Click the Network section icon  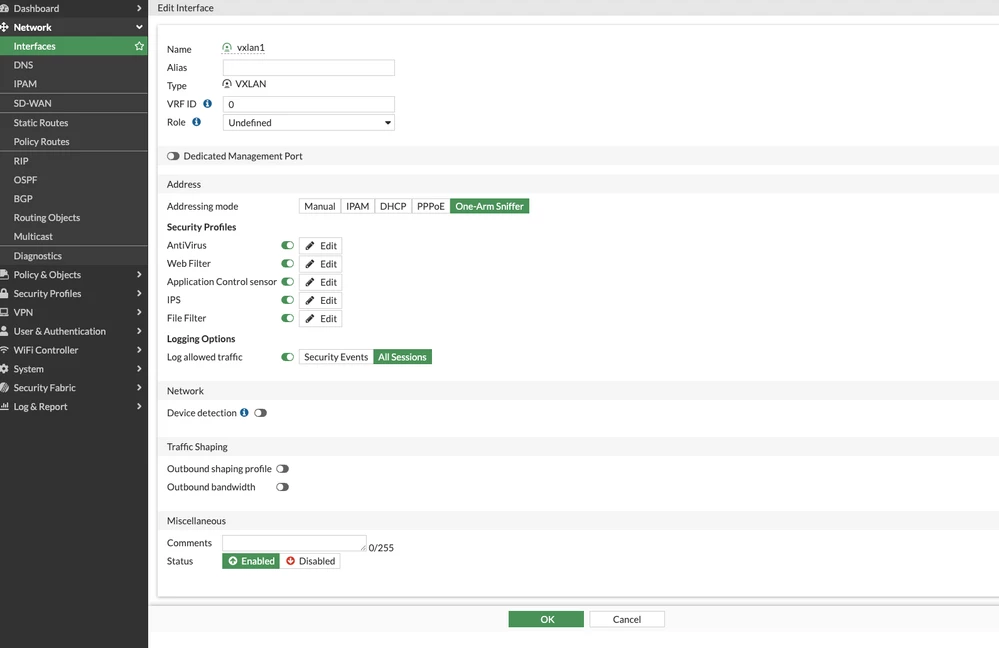[4, 27]
